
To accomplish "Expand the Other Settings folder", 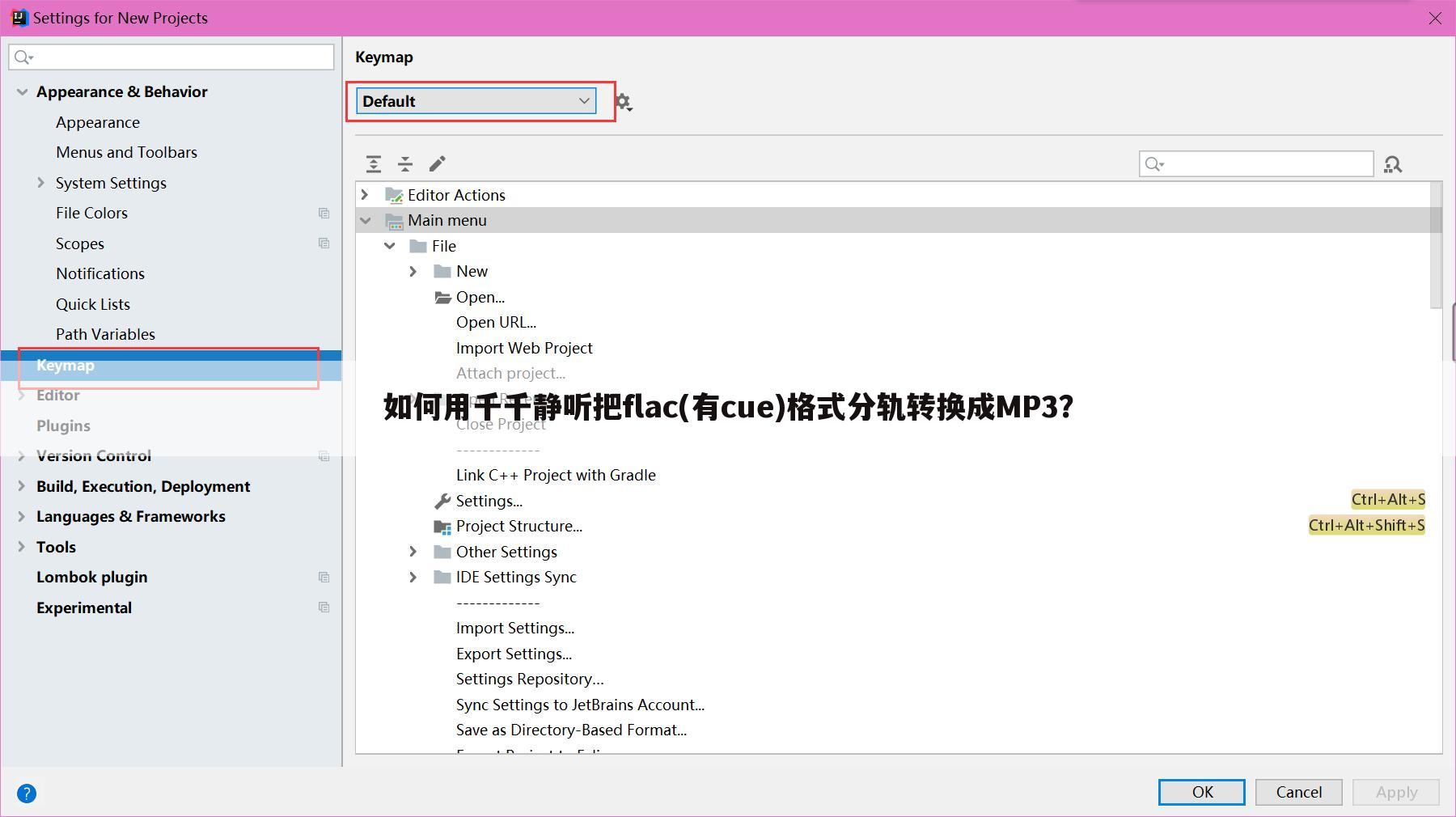I will (x=413, y=552).
